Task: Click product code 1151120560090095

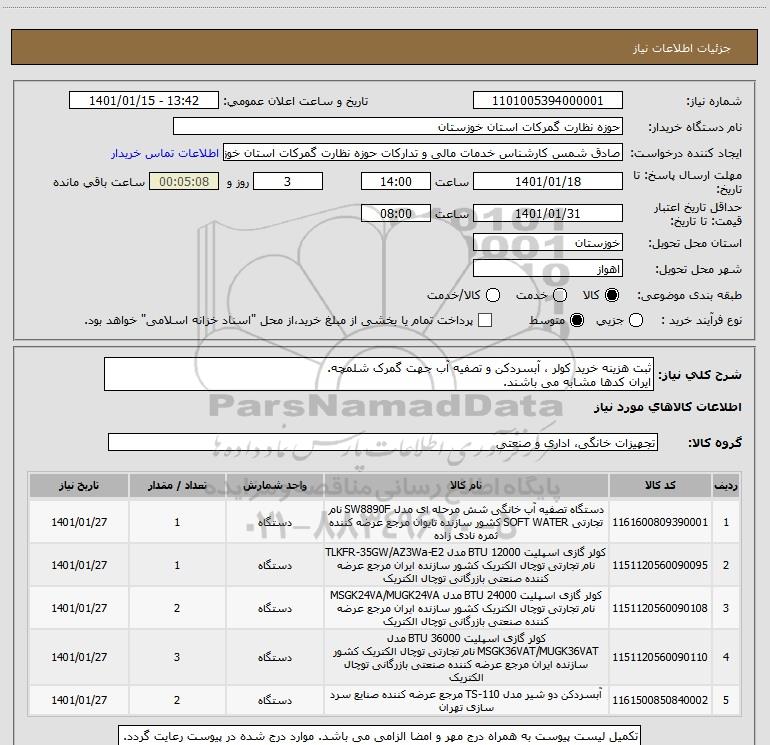Action: (x=660, y=565)
